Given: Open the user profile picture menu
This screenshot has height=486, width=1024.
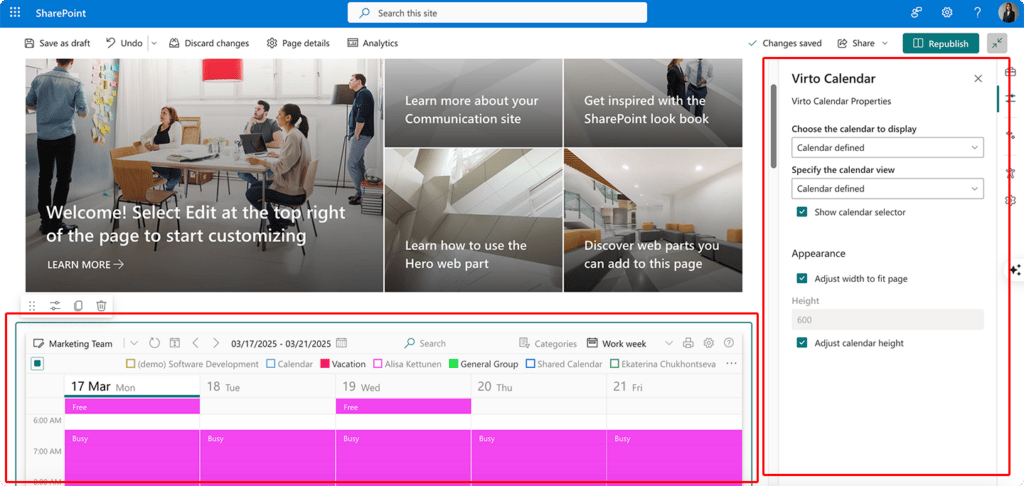Looking at the screenshot, I should coord(1008,12).
